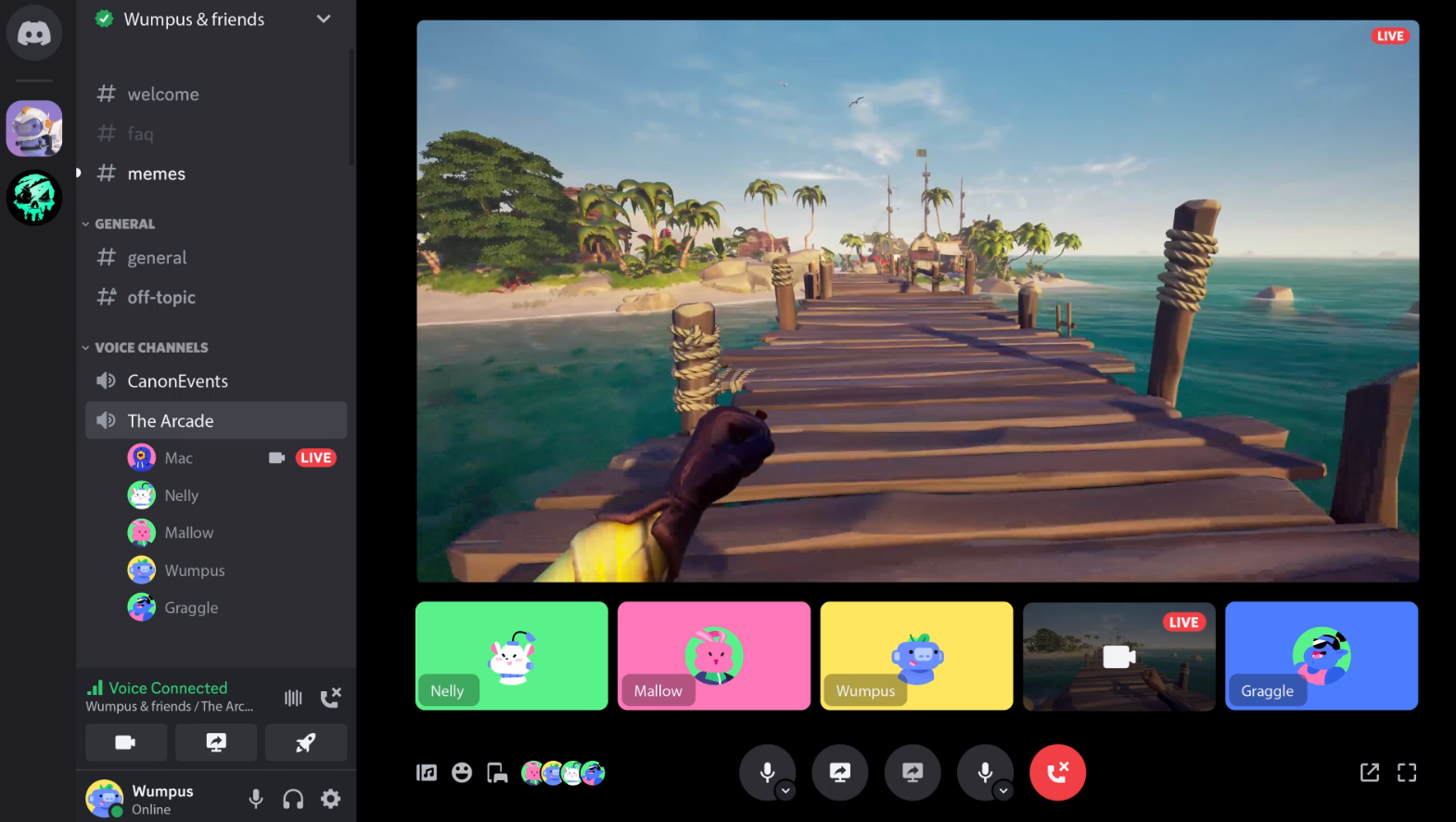Click Mac in The Arcade member list
The height and width of the screenshot is (822, 1456).
click(x=178, y=457)
